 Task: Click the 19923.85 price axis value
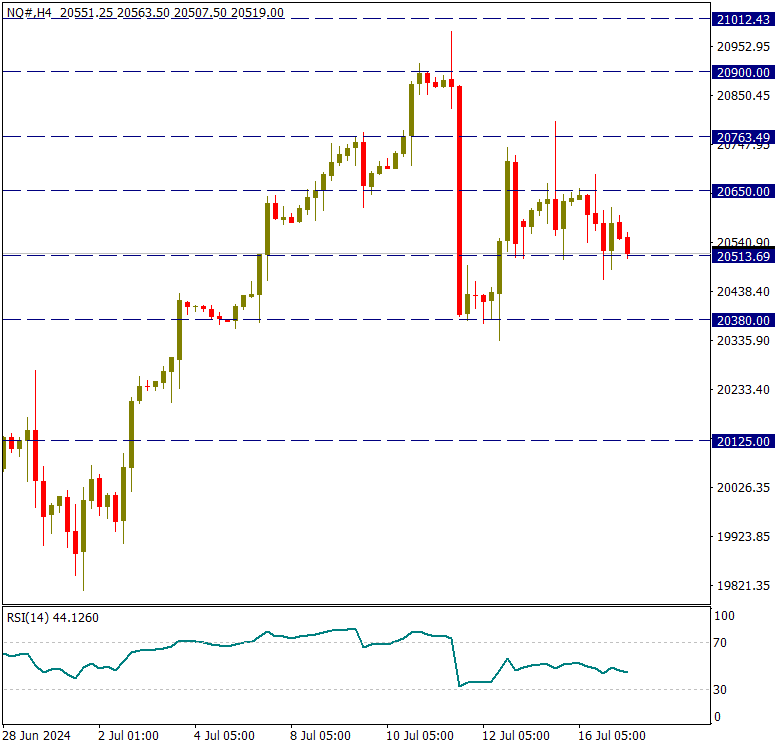click(x=743, y=536)
